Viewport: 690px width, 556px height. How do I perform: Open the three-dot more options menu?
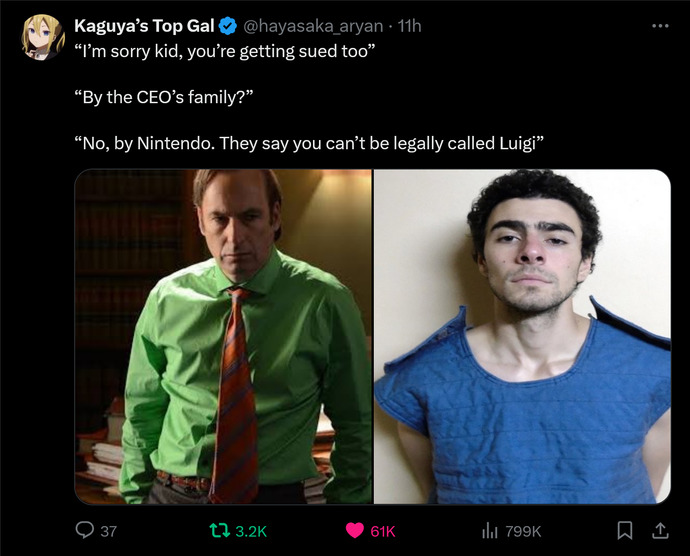pyautogui.click(x=660, y=26)
